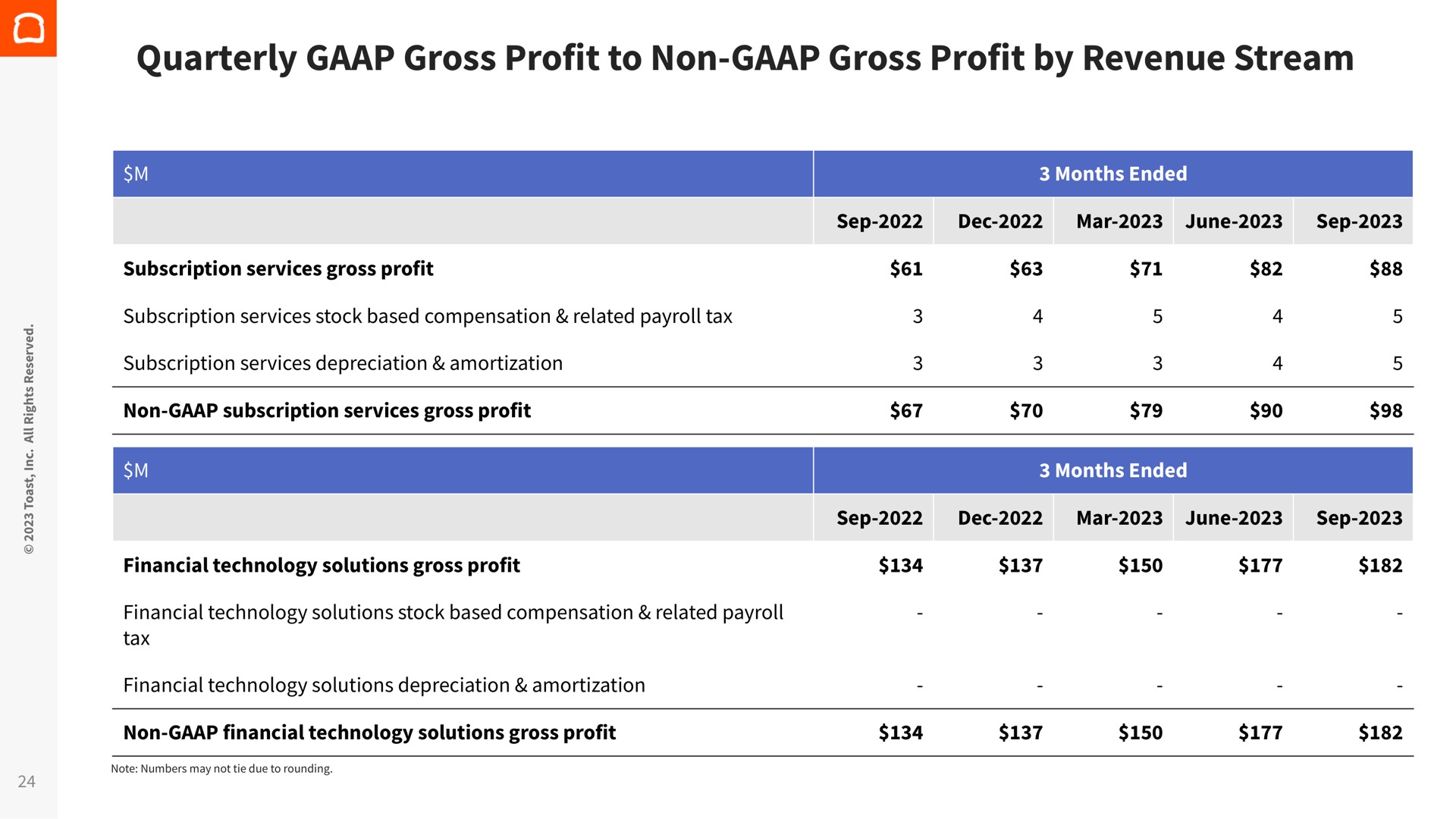
Task: Click the $M label in the subscription table
Action: [136, 174]
